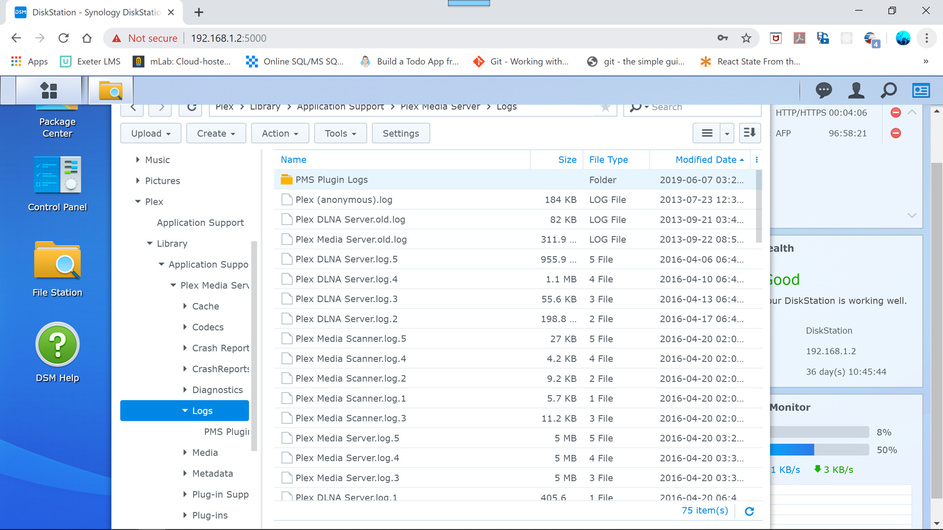Select Plex DLNA Server.log.5 file
This screenshot has width=943, height=530.
(518, 259)
